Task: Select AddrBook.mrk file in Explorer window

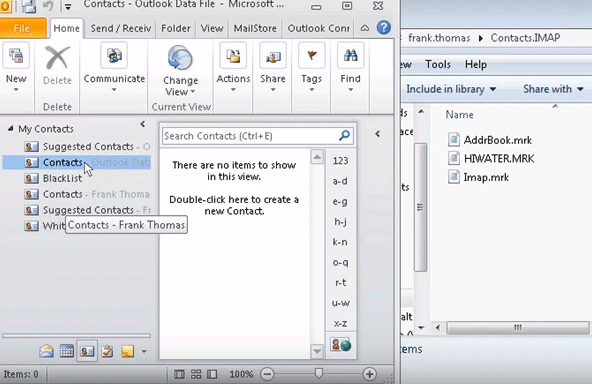Action: (490, 140)
